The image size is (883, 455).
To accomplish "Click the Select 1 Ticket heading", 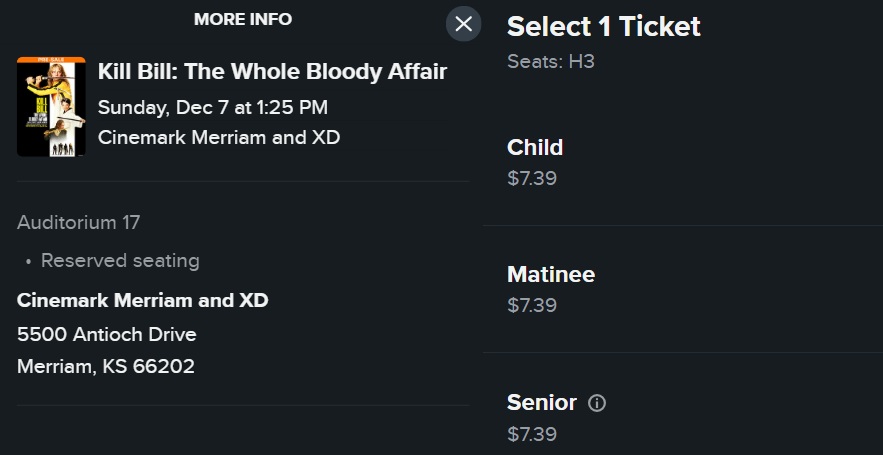I will [x=604, y=26].
